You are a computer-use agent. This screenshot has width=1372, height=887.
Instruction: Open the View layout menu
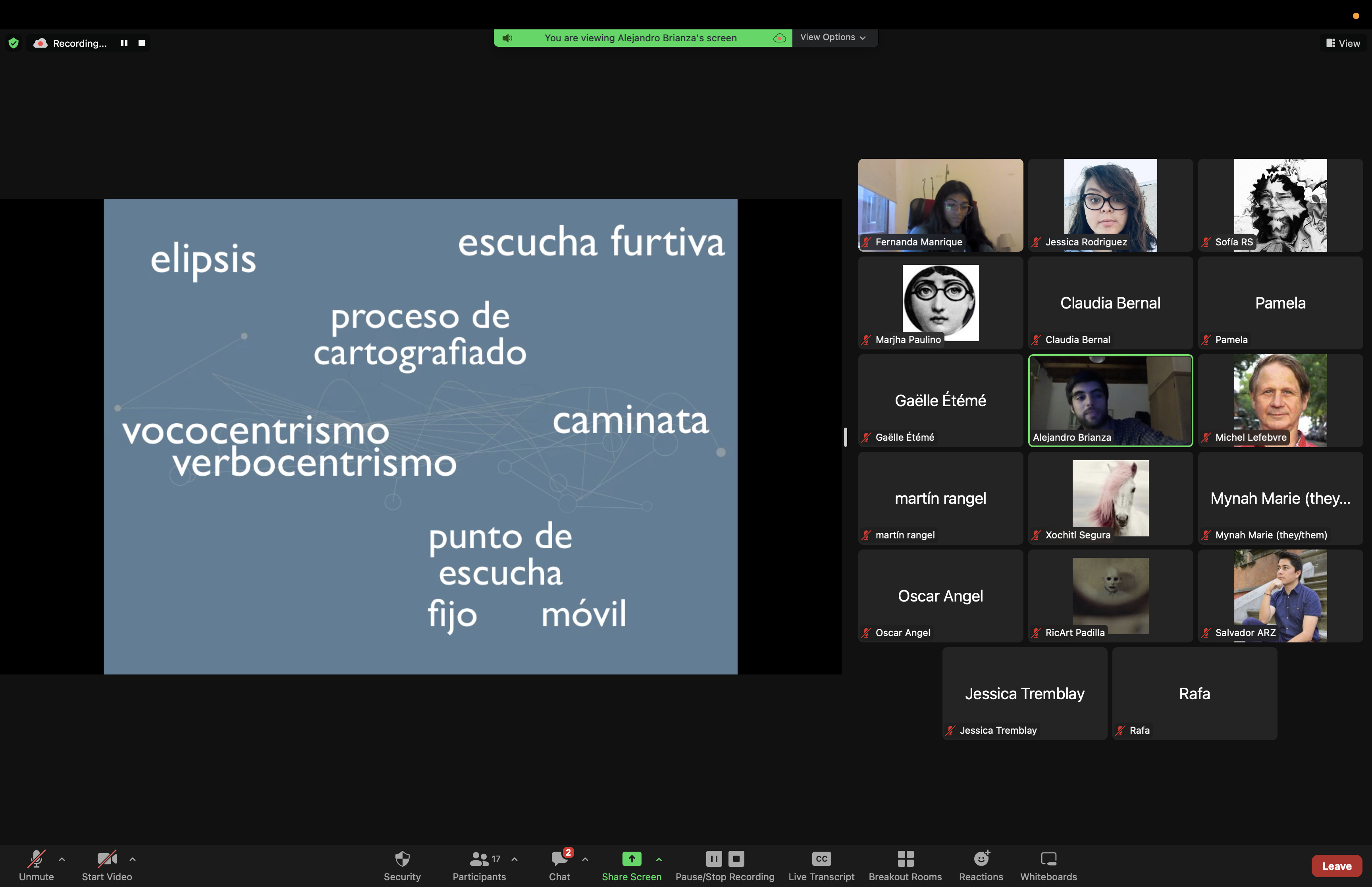[x=1343, y=43]
